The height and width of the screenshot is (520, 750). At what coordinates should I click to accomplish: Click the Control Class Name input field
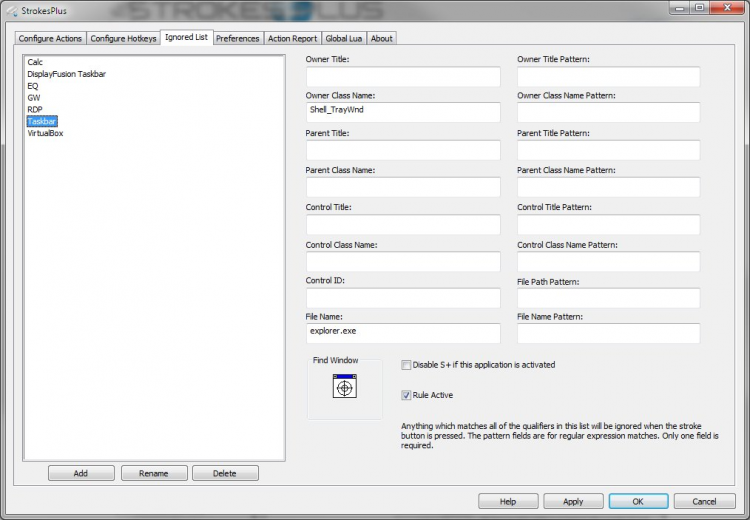[403, 262]
